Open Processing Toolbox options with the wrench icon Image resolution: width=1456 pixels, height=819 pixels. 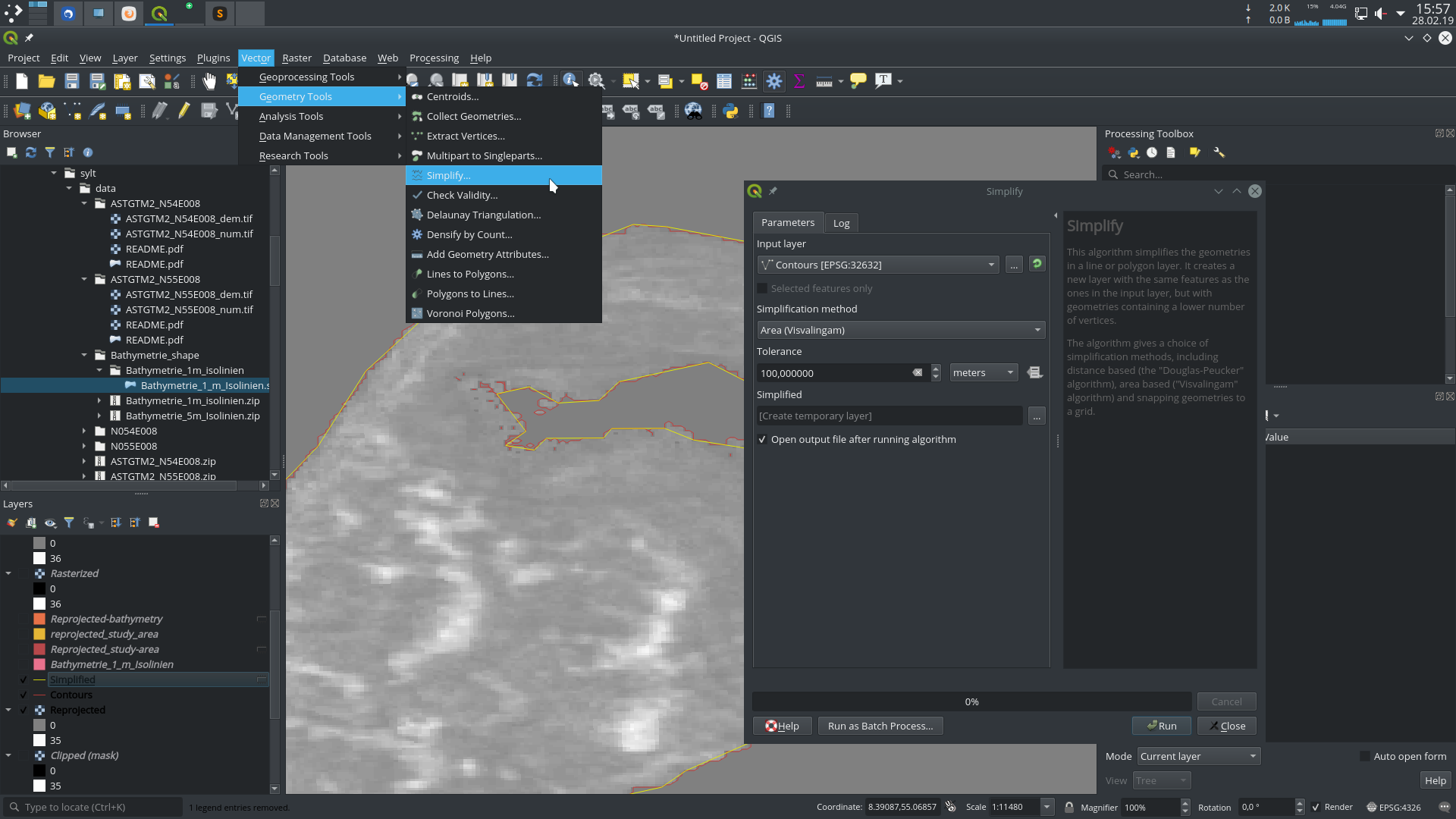coord(1219,152)
